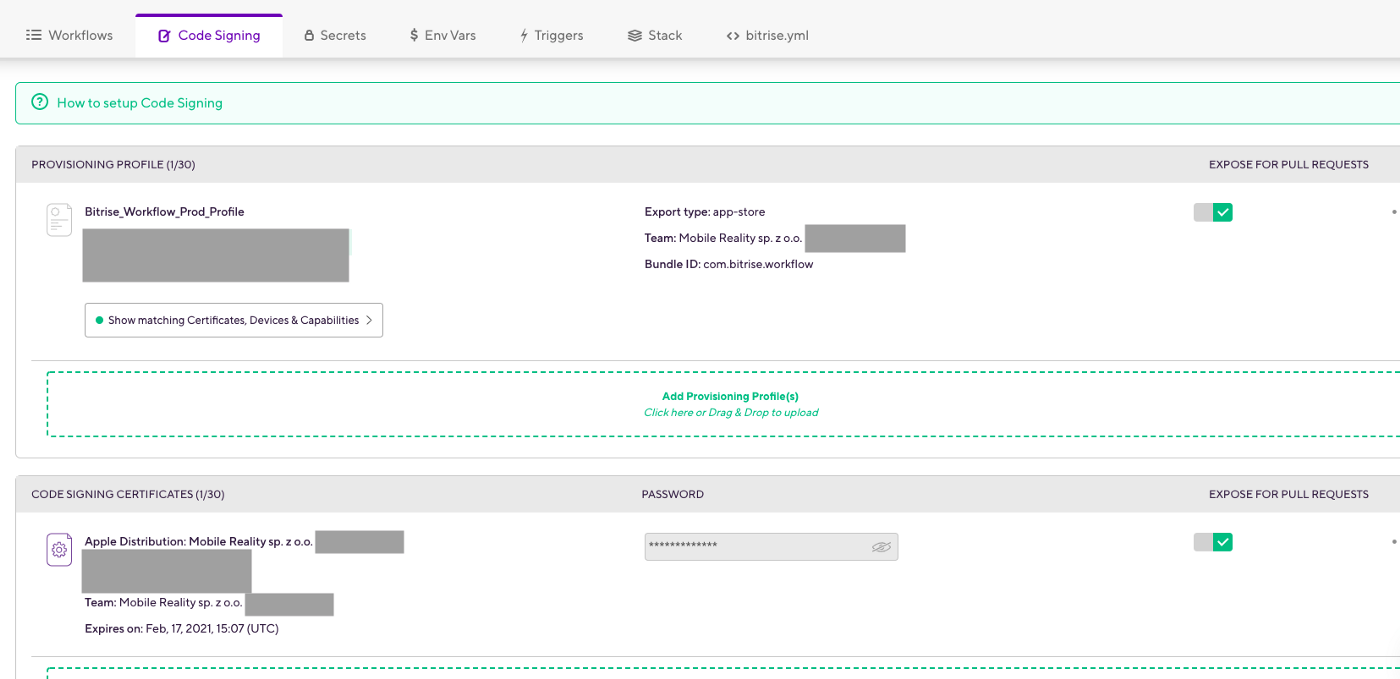The image size is (1400, 679).
Task: Click Bundle ID com.bitrise.workflow text
Action: (x=729, y=264)
